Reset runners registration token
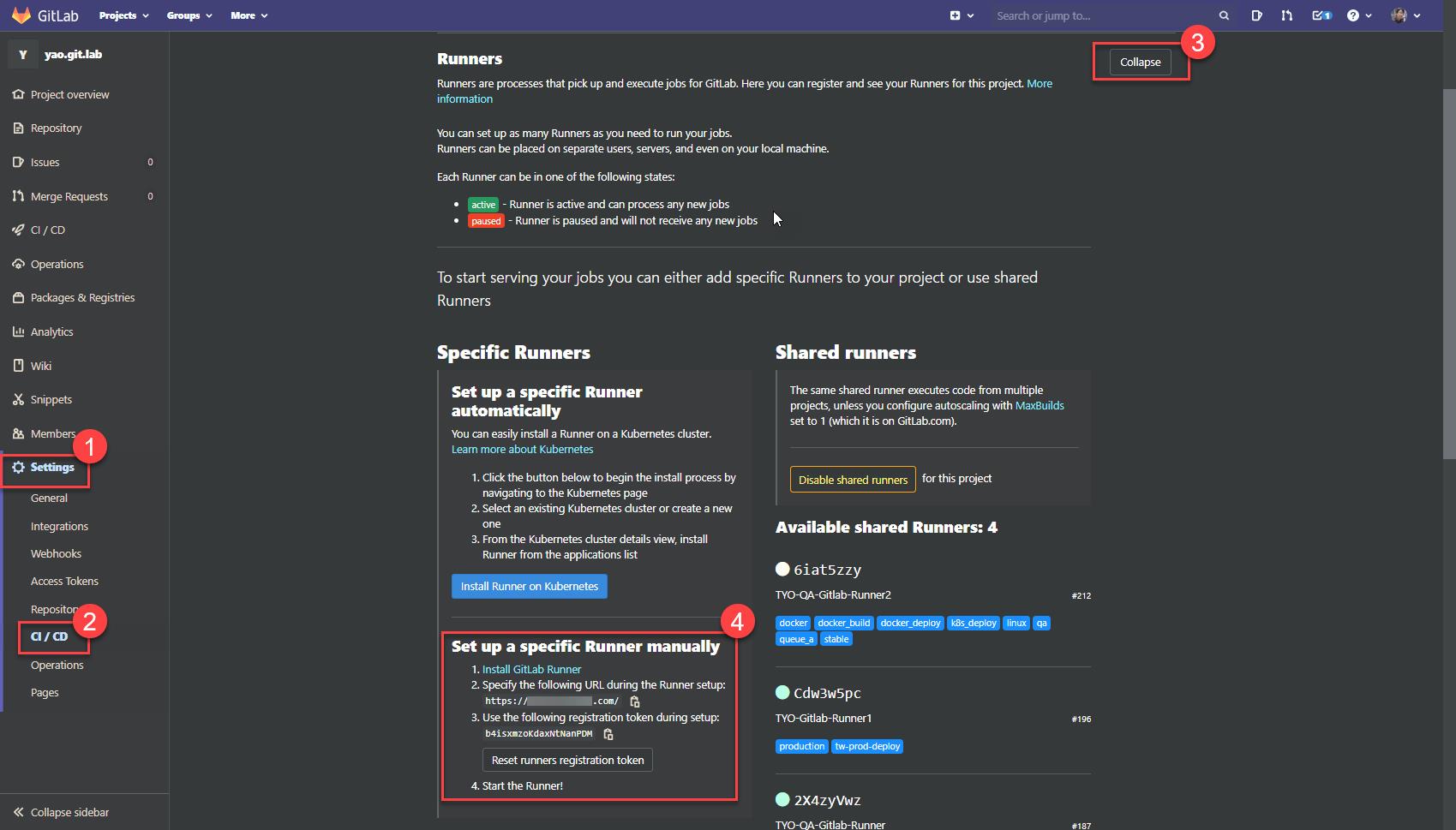The width and height of the screenshot is (1456, 830). click(x=567, y=761)
